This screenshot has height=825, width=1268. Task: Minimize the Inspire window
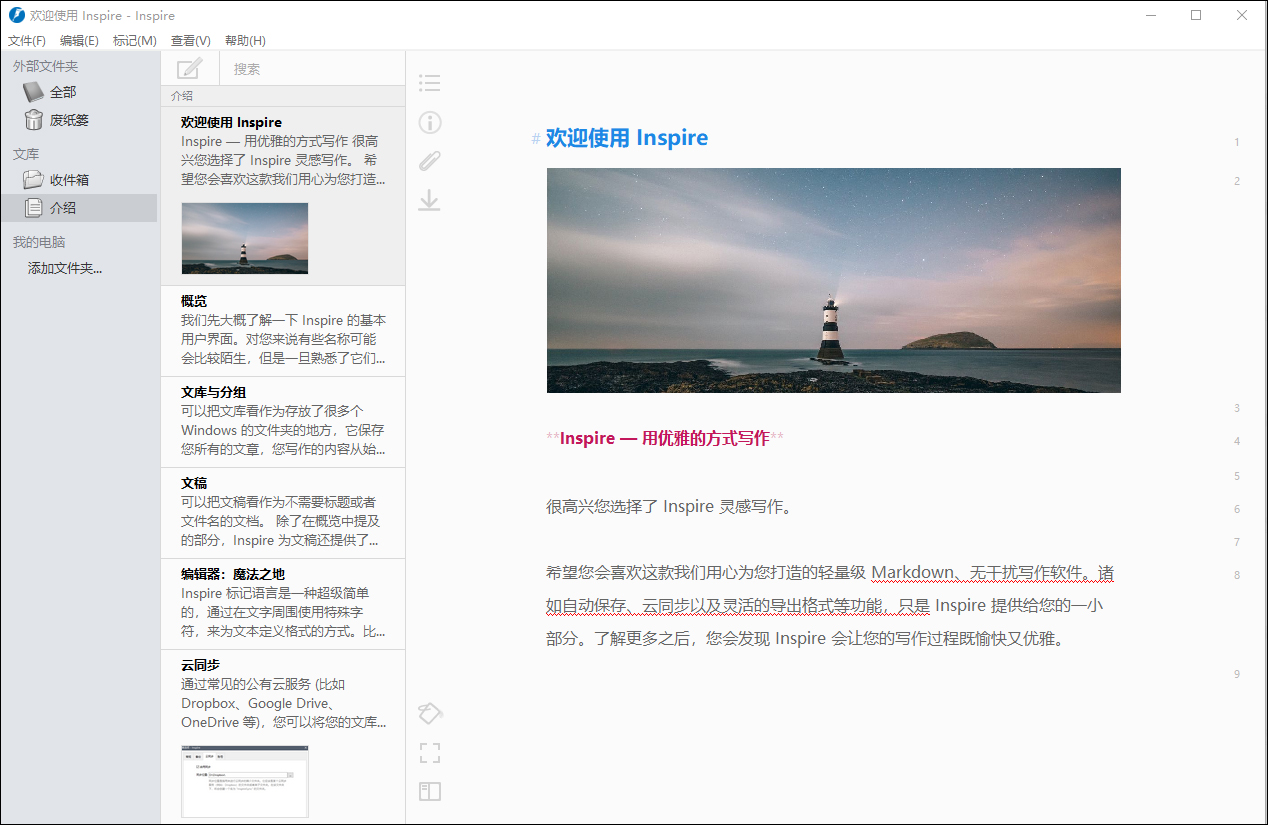[x=1151, y=15]
